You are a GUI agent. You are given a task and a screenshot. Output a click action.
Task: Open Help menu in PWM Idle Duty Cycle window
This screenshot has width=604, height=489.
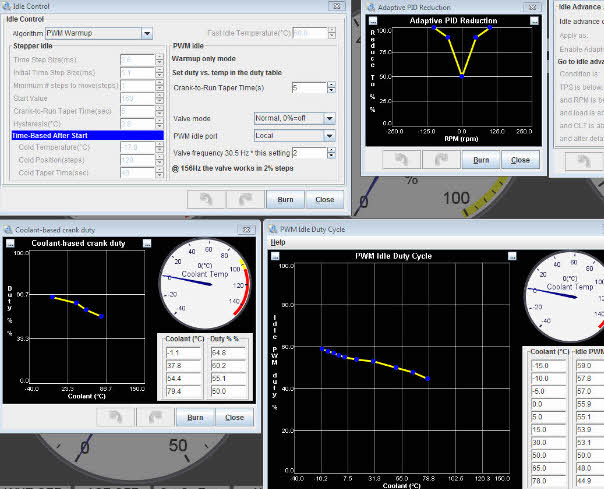[x=278, y=242]
